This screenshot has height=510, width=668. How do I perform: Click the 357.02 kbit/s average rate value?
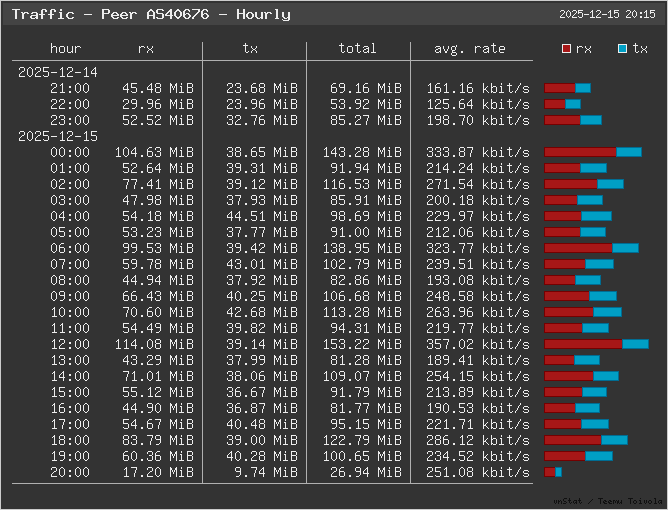(478, 344)
